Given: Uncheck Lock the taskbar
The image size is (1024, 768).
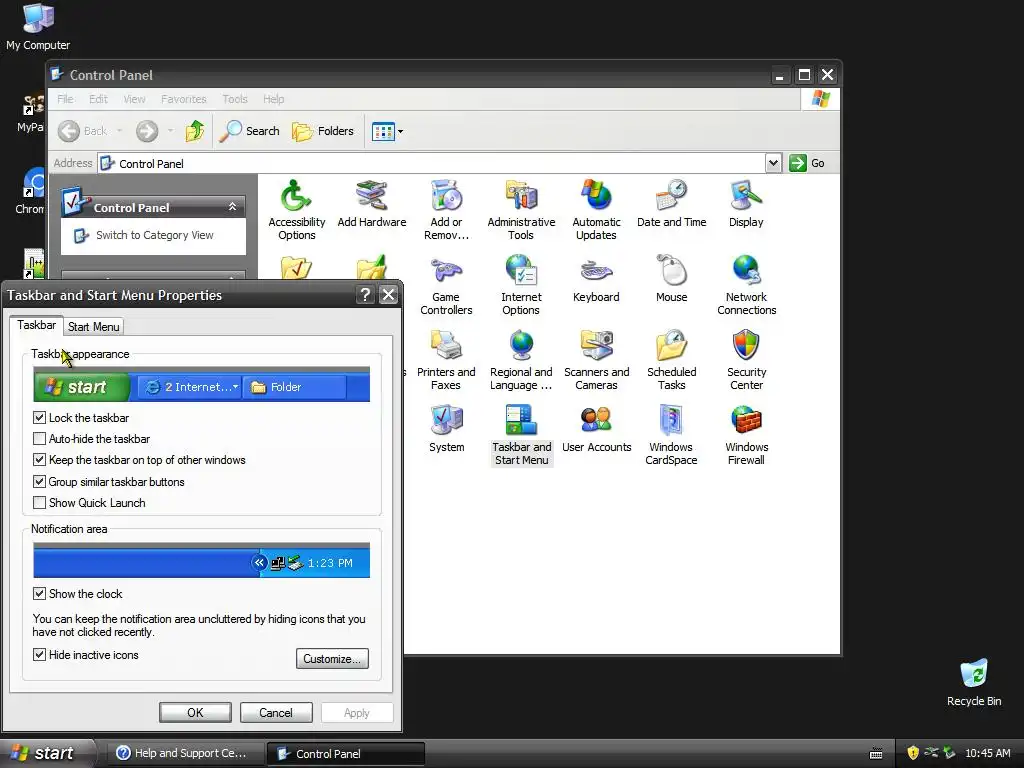Looking at the screenshot, I should [x=40, y=418].
